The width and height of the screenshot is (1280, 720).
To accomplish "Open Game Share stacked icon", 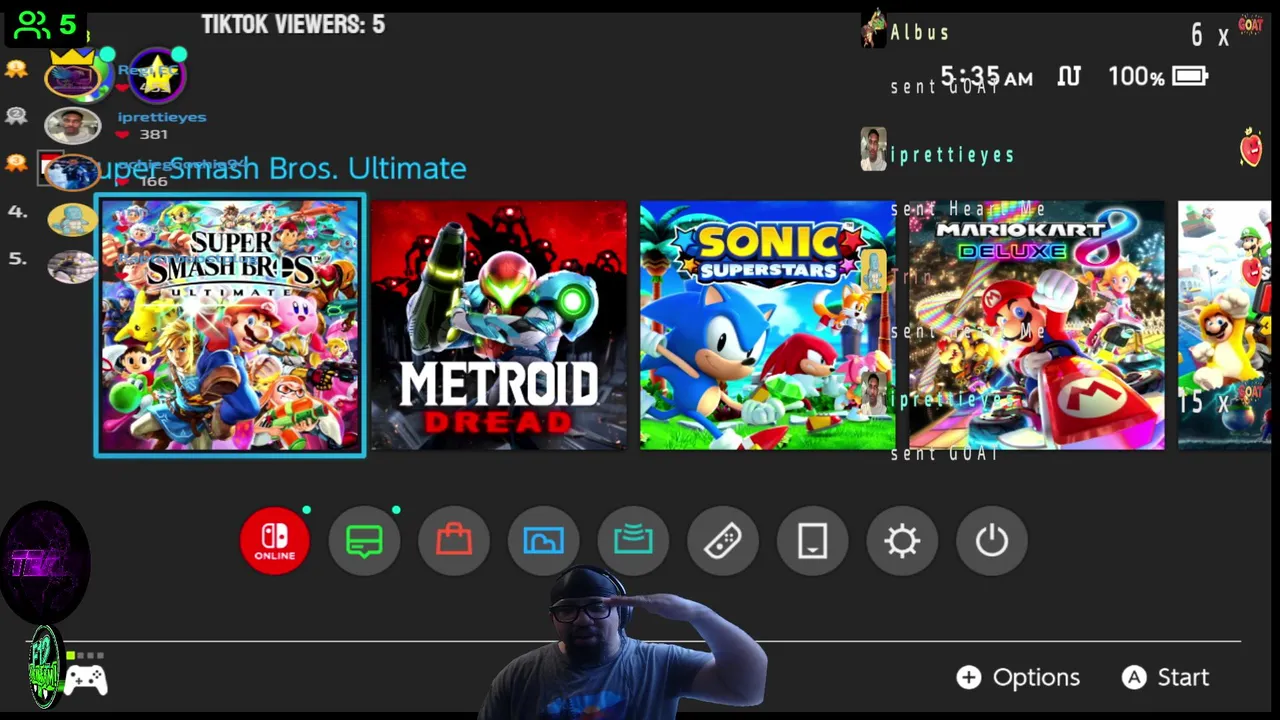I will (x=633, y=541).
